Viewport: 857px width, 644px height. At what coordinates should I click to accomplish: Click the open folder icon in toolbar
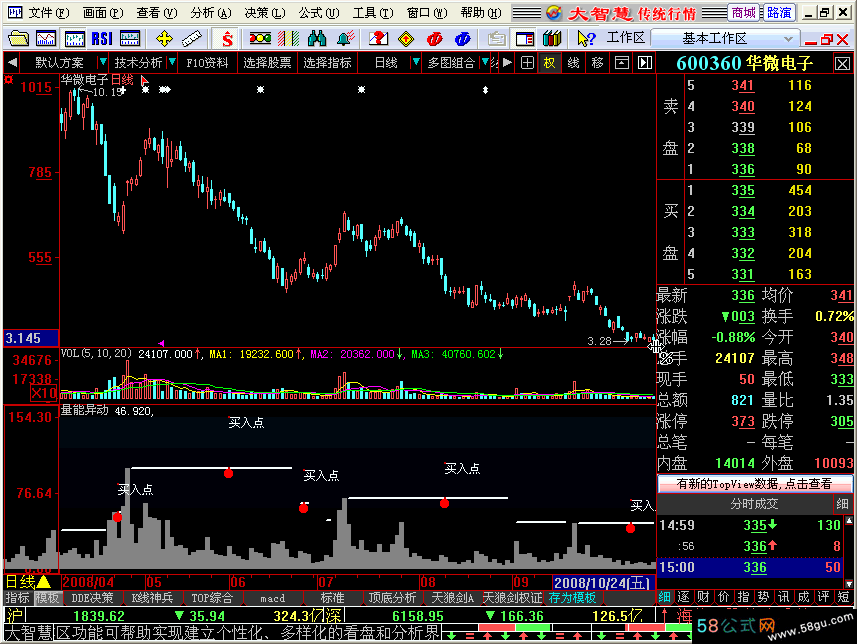(18, 39)
